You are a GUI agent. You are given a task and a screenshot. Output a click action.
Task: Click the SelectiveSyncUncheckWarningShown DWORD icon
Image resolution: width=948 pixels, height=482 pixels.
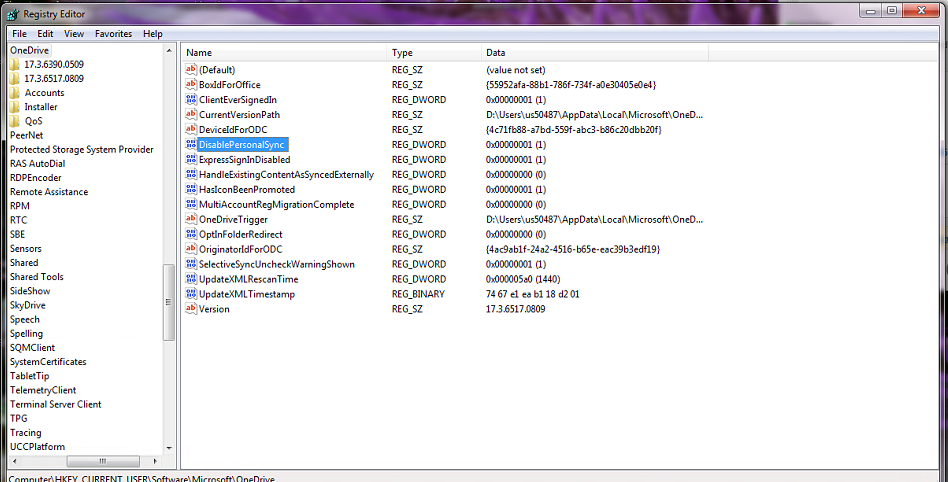pos(191,264)
